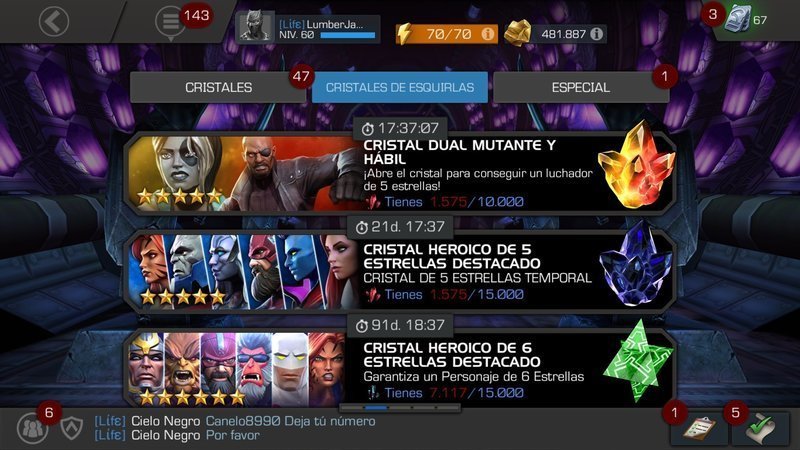Image resolution: width=800 pixels, height=450 pixels.
Task: Open Cristal Heroico de 5 Estrellas Destacado
Action: tap(400, 270)
